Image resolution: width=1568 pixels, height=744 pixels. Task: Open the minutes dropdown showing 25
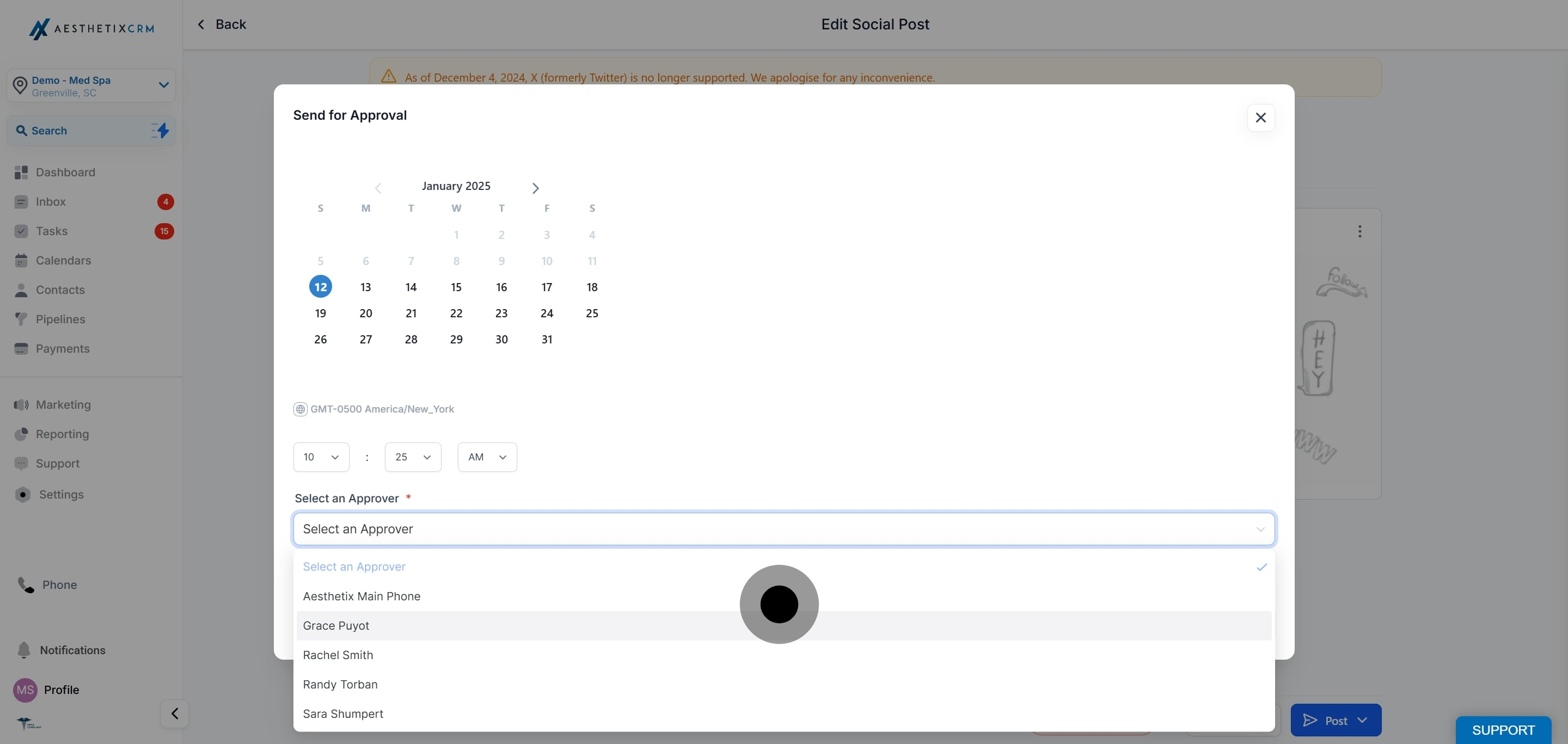[x=413, y=457]
